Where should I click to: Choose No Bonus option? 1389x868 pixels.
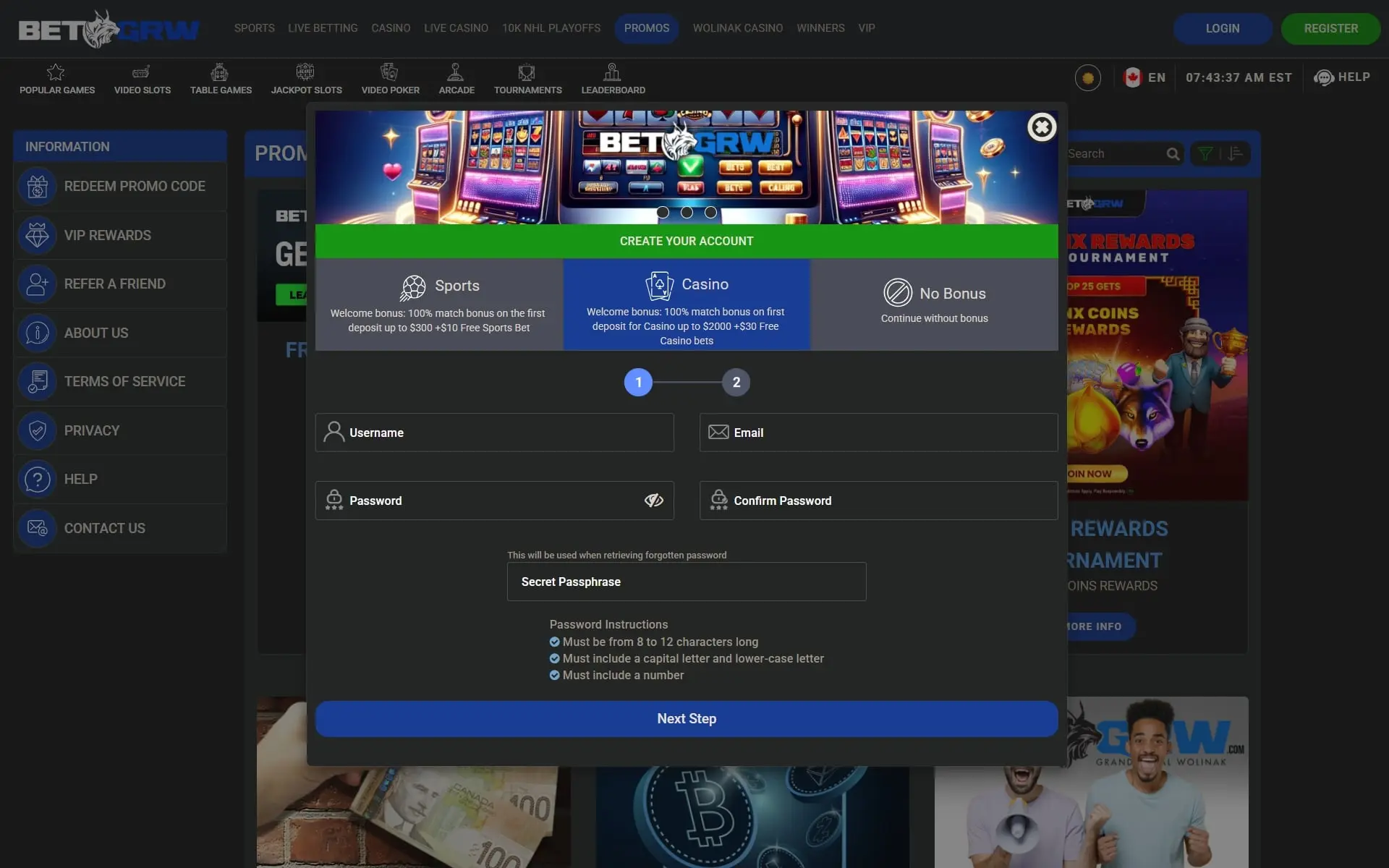[934, 305]
